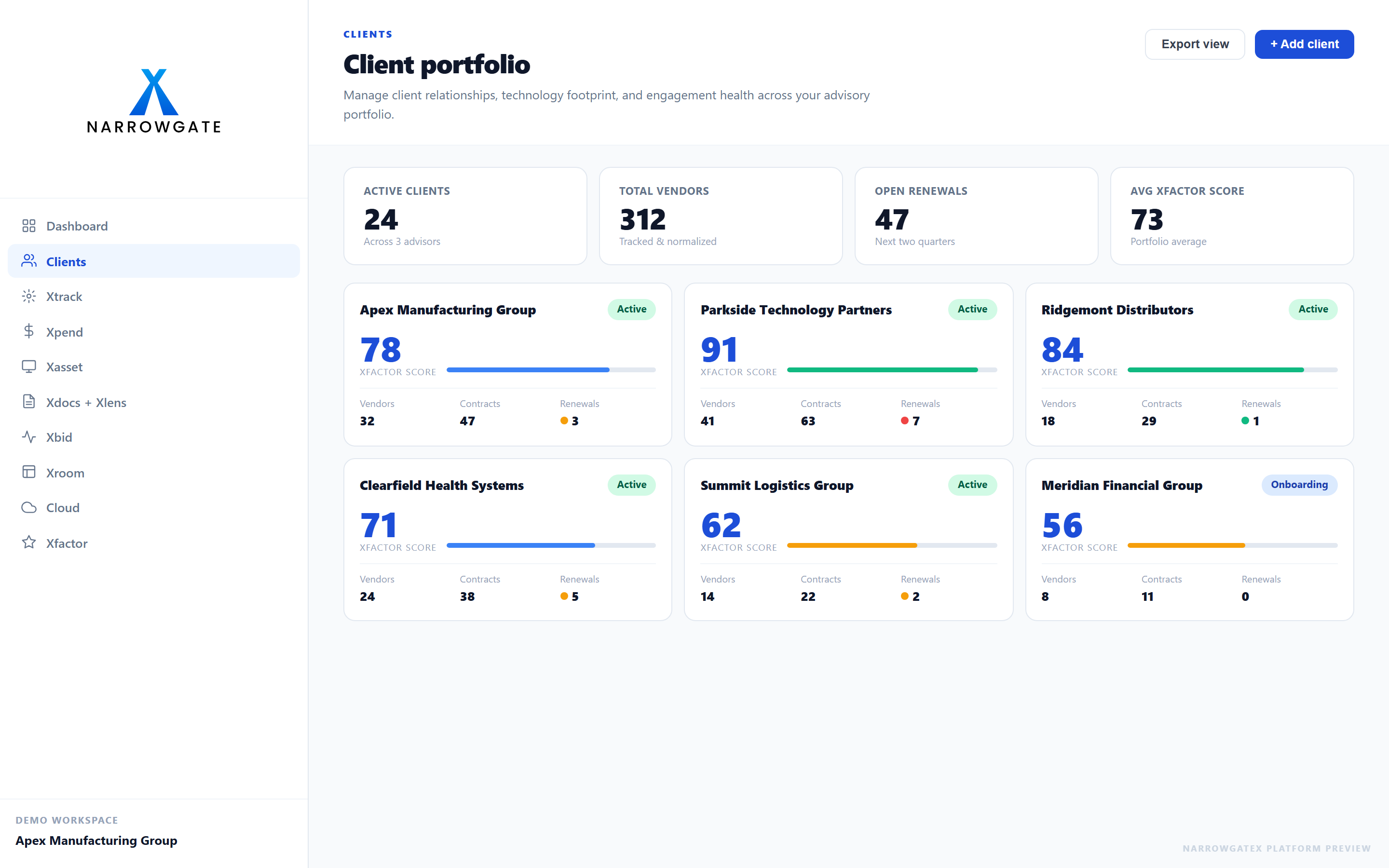Click Active badge on Clearfield Health card
The width and height of the screenshot is (1389, 868).
[x=631, y=485]
